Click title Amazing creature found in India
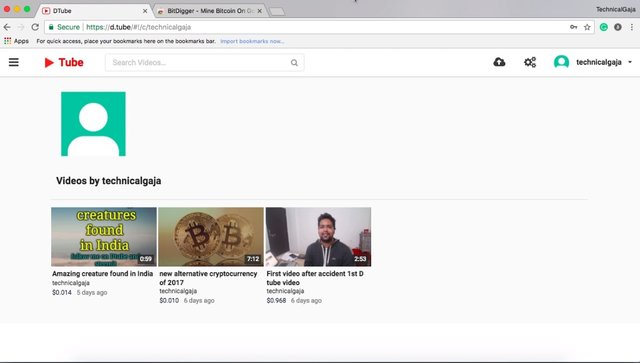 (x=102, y=274)
